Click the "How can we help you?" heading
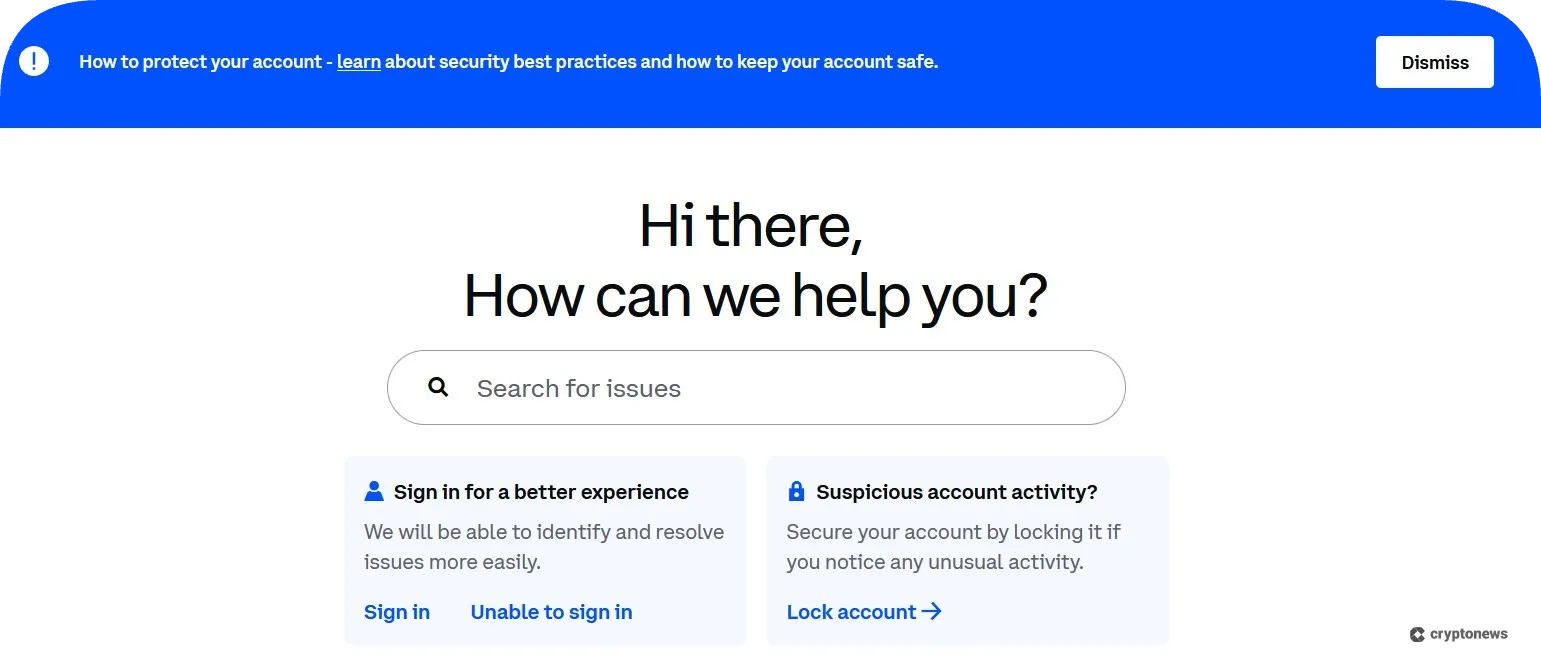 pos(756,295)
